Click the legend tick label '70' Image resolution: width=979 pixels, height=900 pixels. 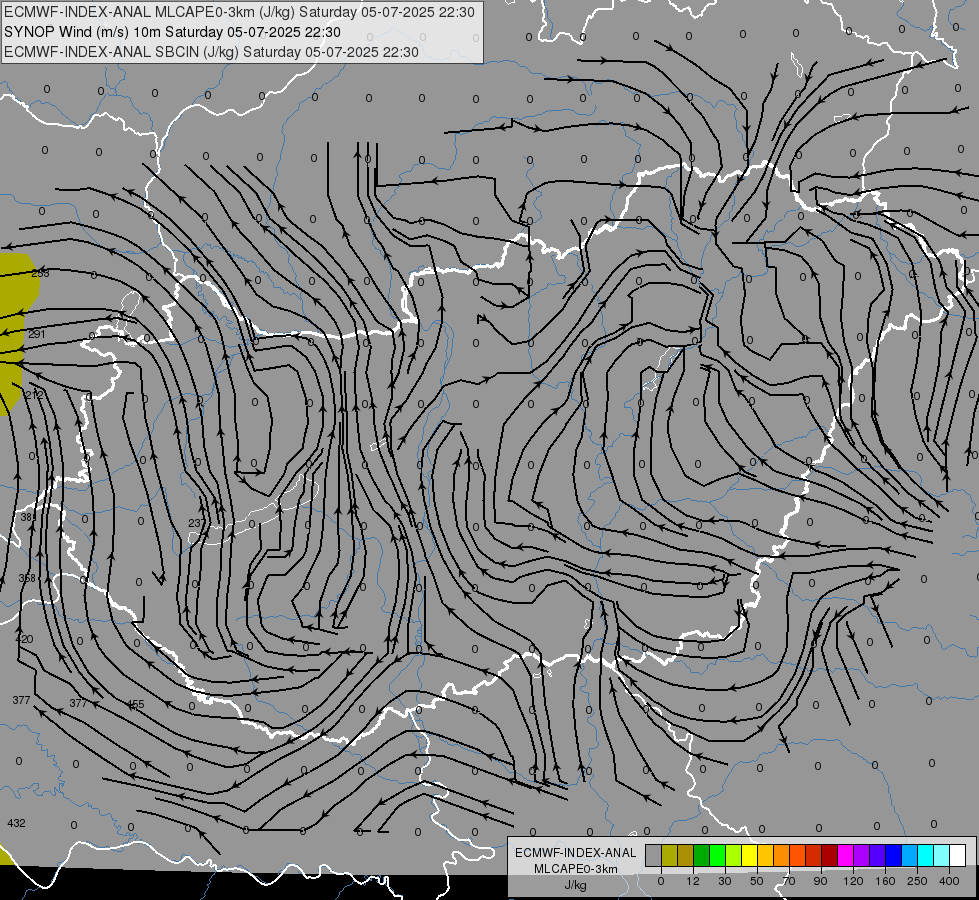click(x=789, y=881)
